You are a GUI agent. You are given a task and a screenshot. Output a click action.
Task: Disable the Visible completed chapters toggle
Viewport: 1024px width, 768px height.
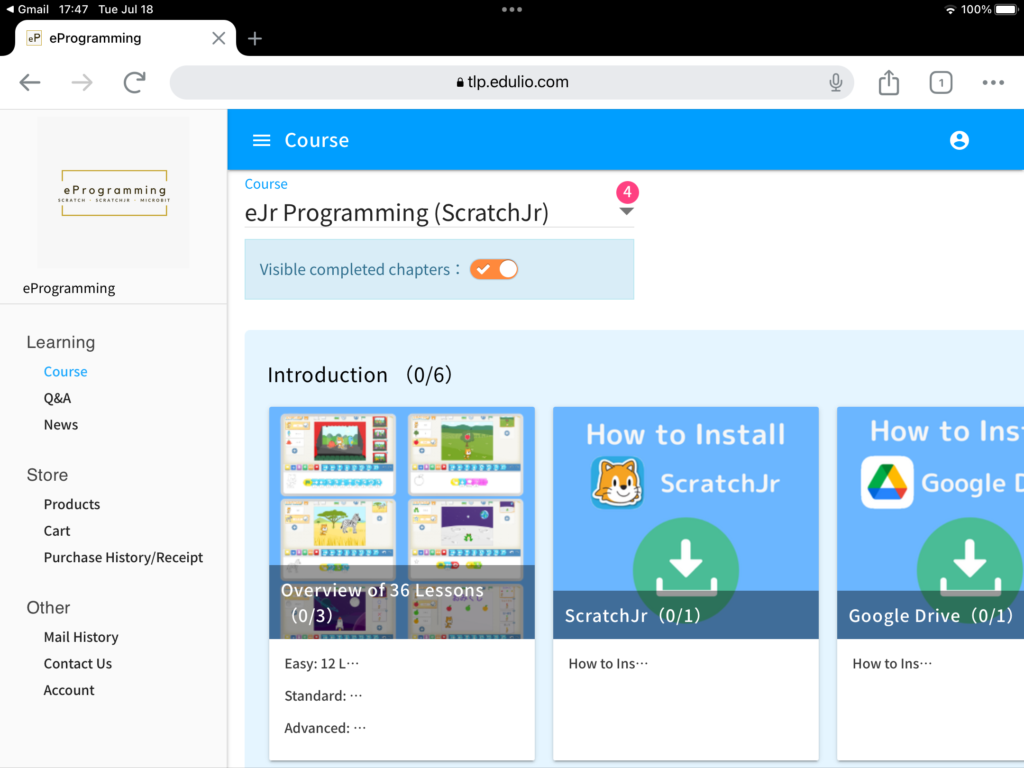(493, 269)
